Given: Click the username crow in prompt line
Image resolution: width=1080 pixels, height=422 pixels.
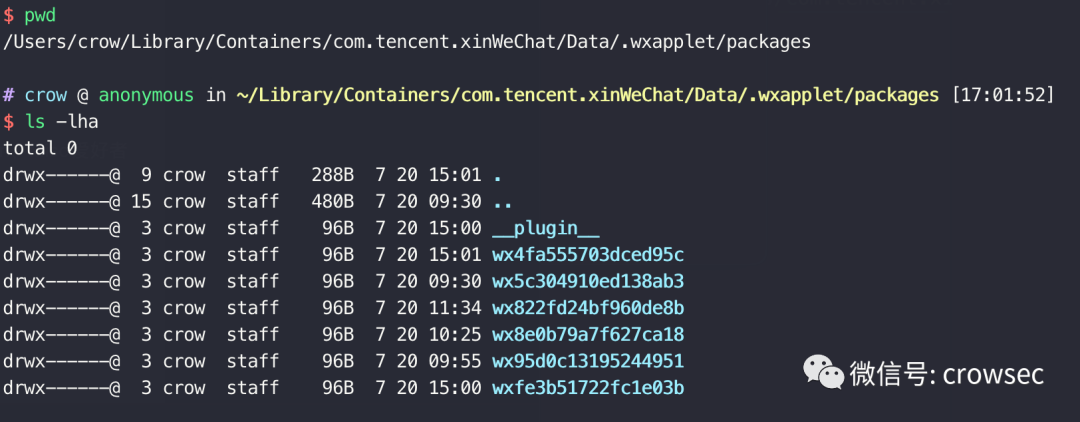Looking at the screenshot, I should tap(45, 96).
